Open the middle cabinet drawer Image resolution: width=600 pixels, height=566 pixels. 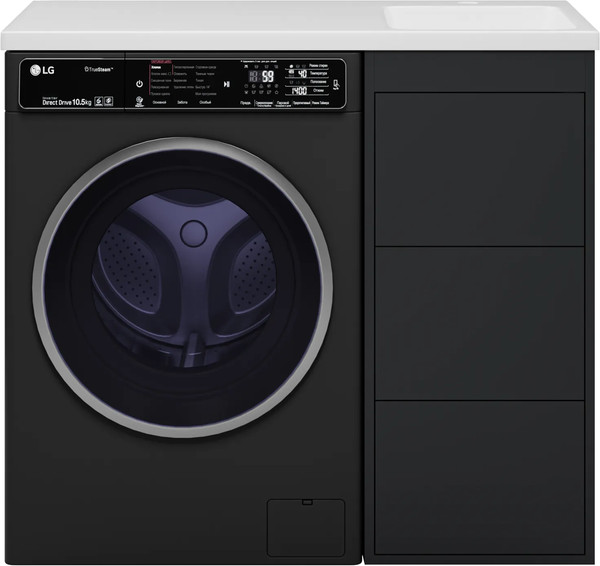[x=479, y=323]
